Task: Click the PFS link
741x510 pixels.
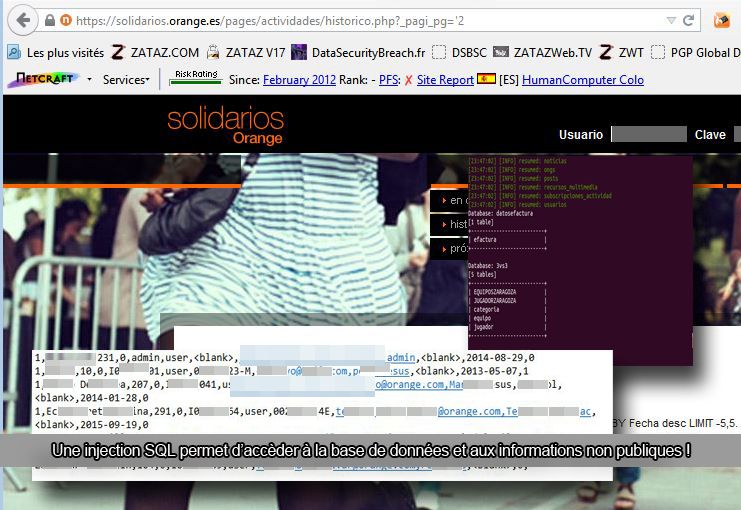Action: coord(388,80)
